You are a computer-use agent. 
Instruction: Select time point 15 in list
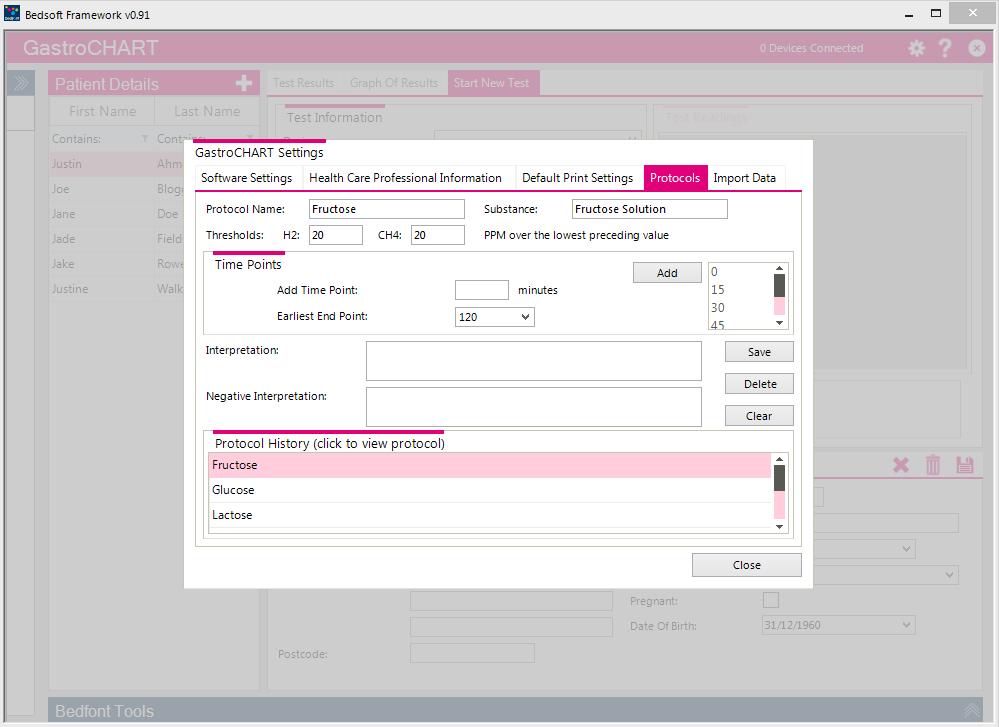tap(740, 289)
